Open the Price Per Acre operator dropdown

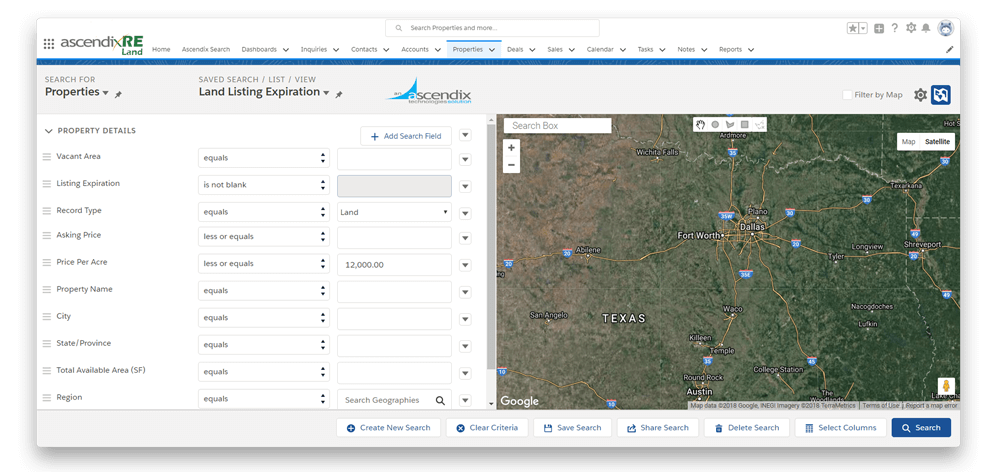pyautogui.click(x=263, y=263)
